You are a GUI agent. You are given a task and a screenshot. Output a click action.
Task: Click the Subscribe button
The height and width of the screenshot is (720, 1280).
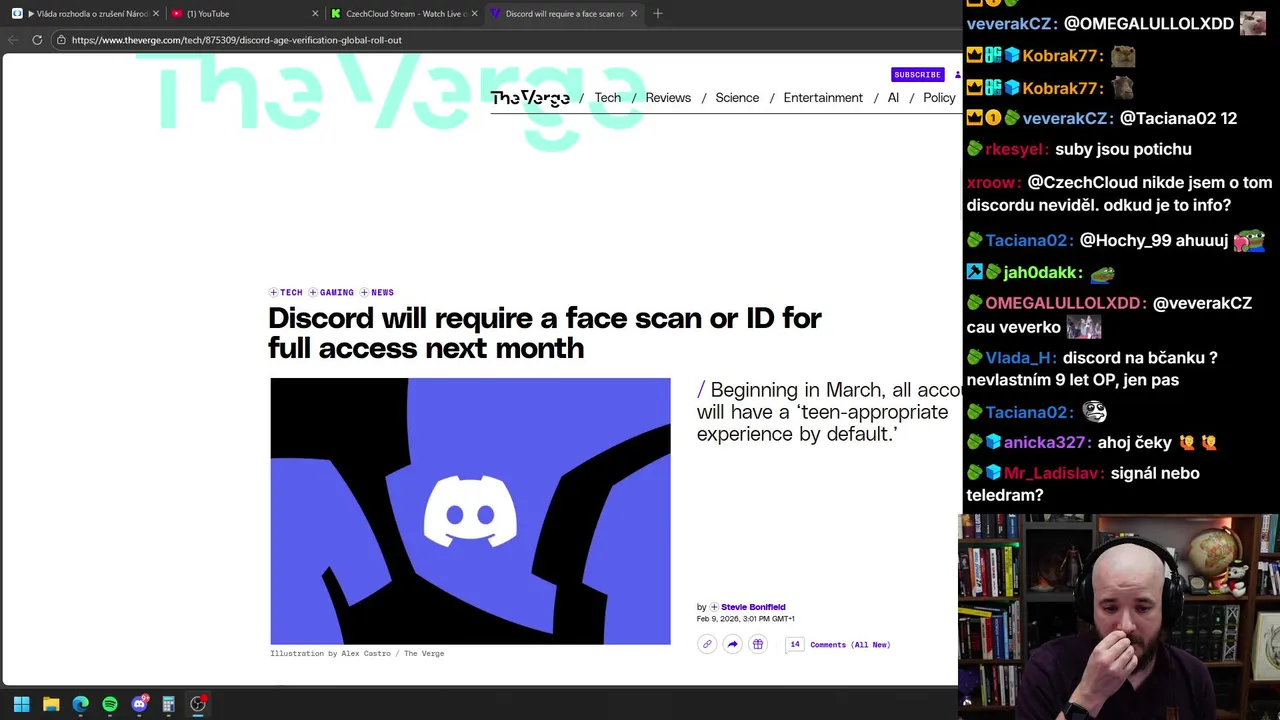(x=917, y=75)
